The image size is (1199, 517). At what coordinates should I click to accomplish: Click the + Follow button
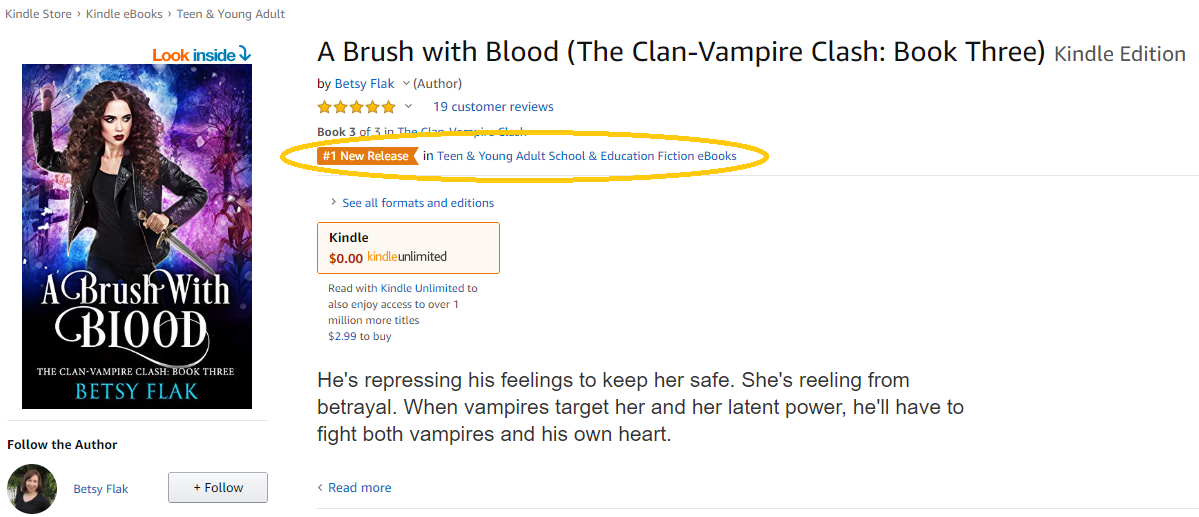pyautogui.click(x=217, y=488)
